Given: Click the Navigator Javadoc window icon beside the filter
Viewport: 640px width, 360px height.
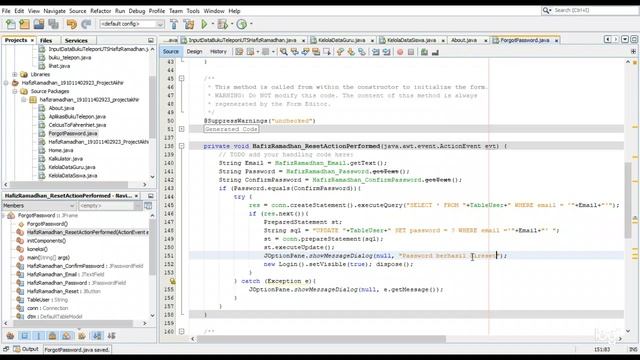Looking at the screenshot, I should pos(148,206).
